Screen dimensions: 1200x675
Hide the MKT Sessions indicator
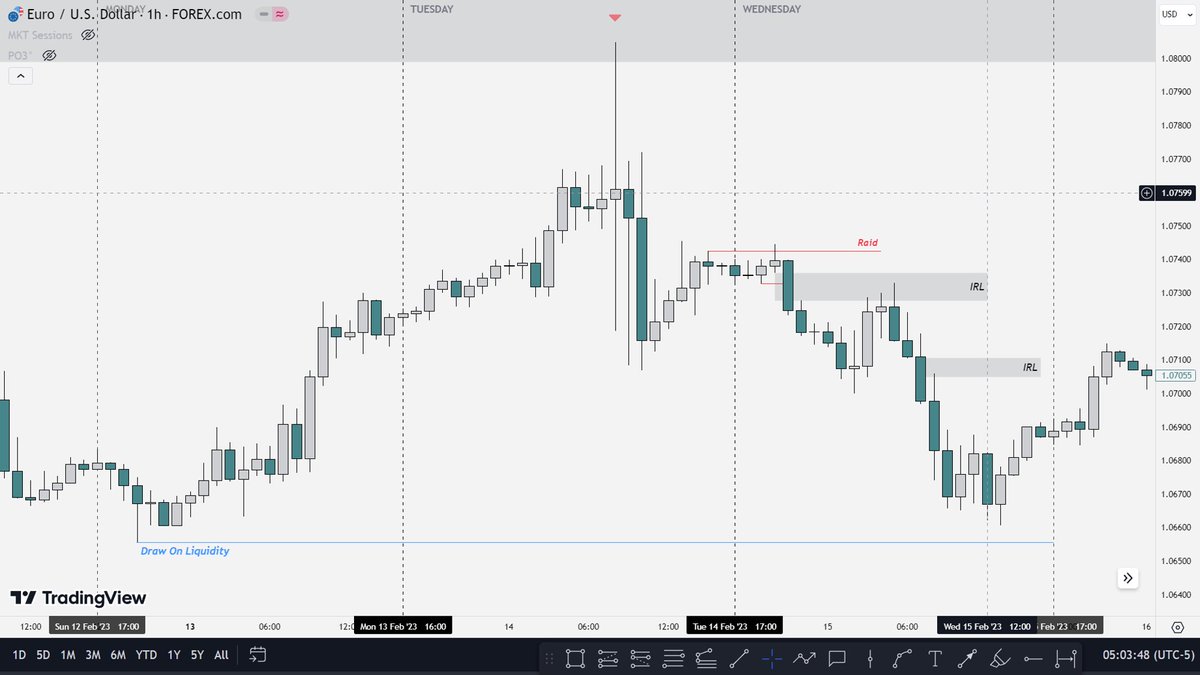[x=87, y=34]
